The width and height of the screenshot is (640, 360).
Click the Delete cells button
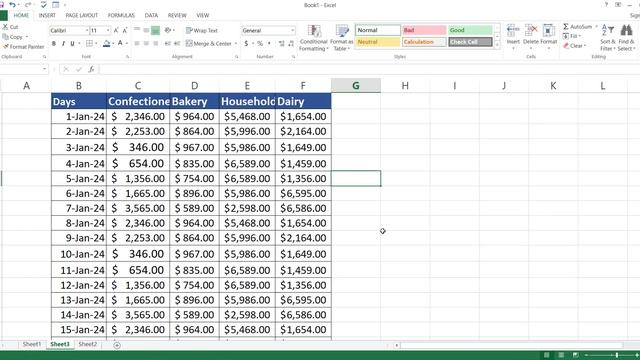[x=531, y=37]
